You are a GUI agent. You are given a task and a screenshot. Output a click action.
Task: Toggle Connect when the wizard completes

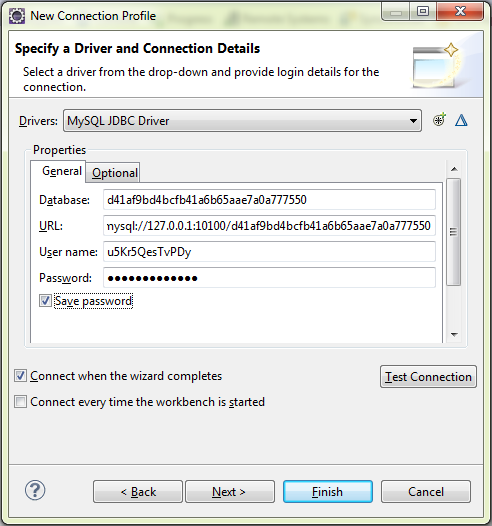(x=20, y=376)
